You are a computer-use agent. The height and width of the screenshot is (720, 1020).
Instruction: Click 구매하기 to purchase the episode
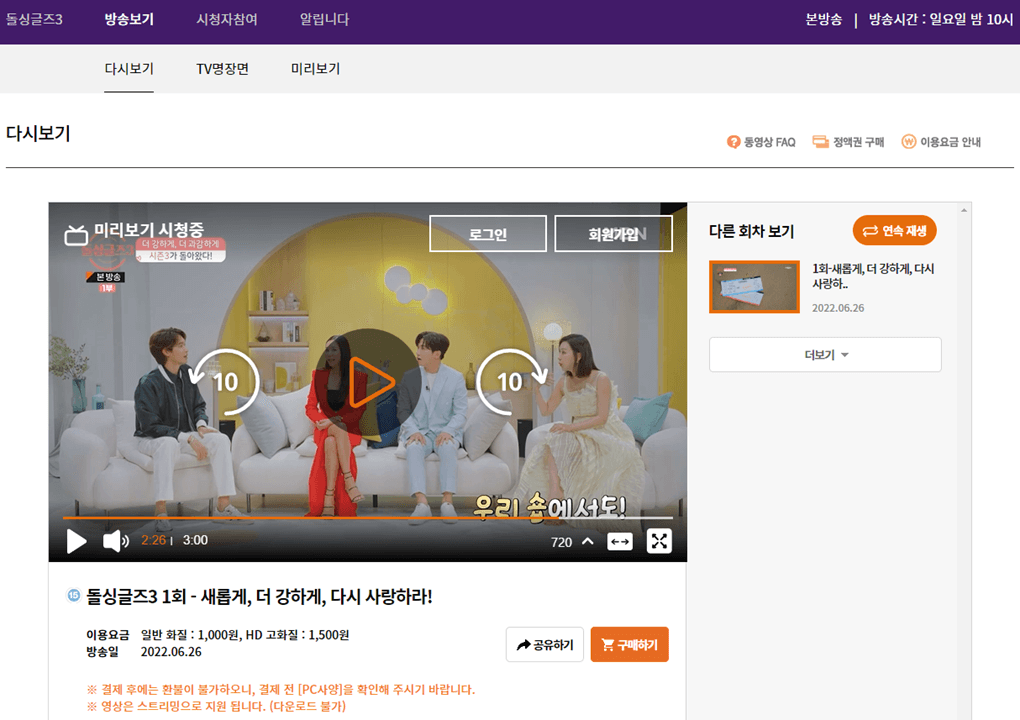(x=629, y=645)
